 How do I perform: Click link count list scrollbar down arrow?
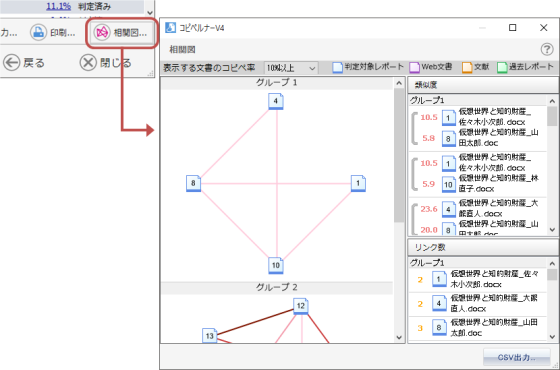(552, 336)
